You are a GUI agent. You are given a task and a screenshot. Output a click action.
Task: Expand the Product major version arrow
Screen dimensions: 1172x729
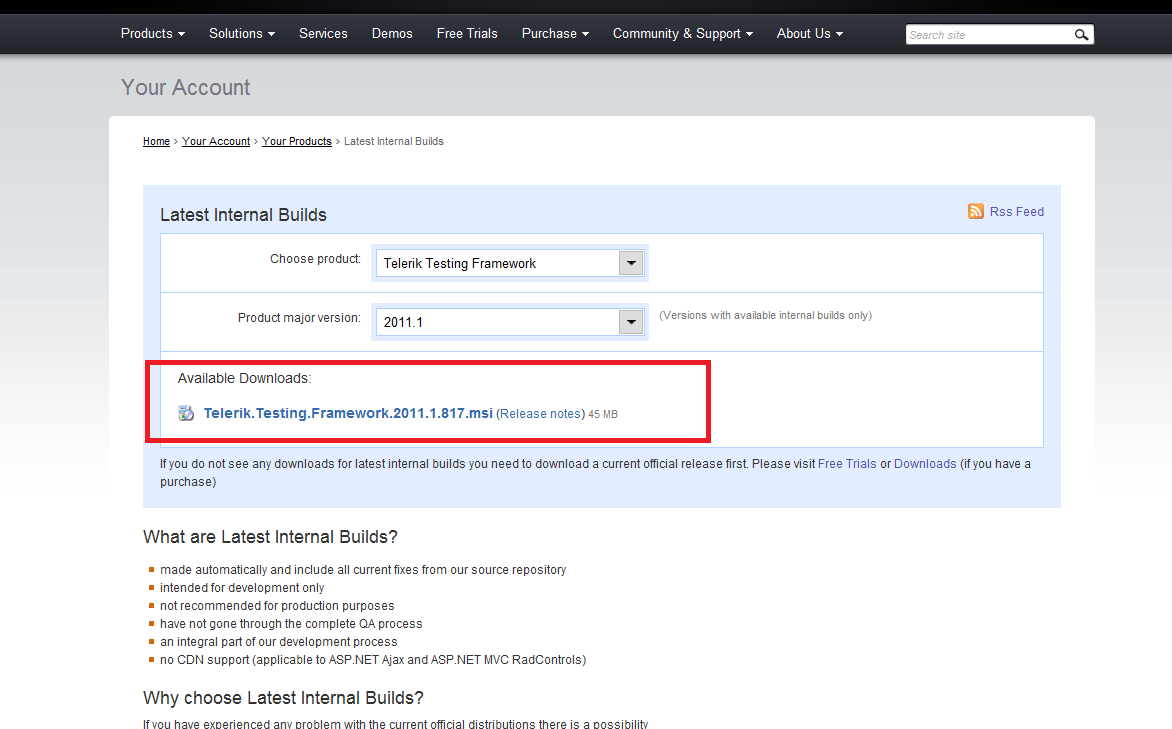click(631, 322)
